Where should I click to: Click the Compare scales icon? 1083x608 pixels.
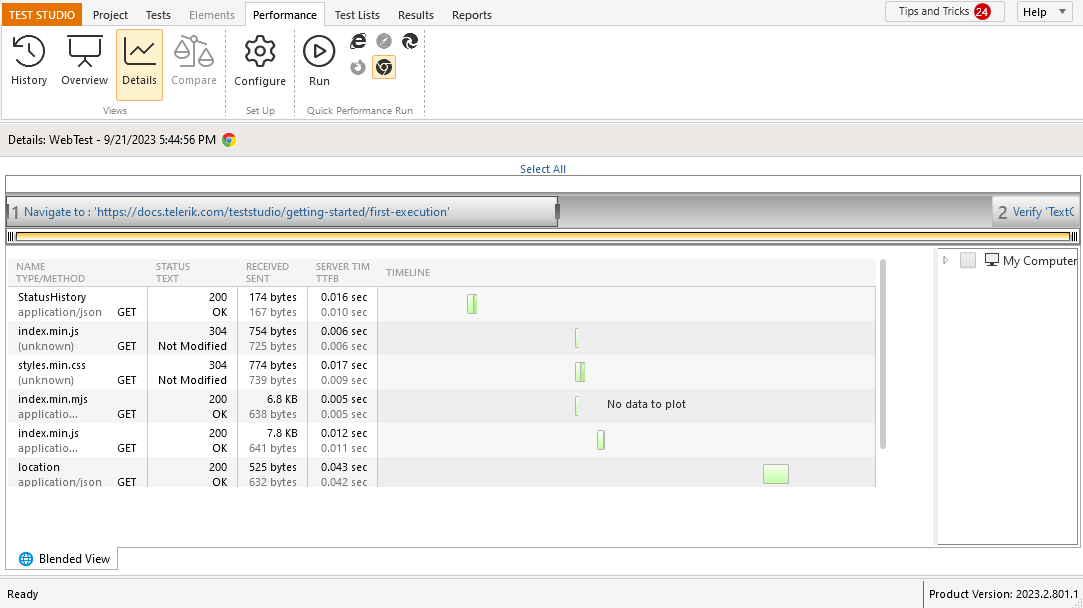[x=193, y=53]
